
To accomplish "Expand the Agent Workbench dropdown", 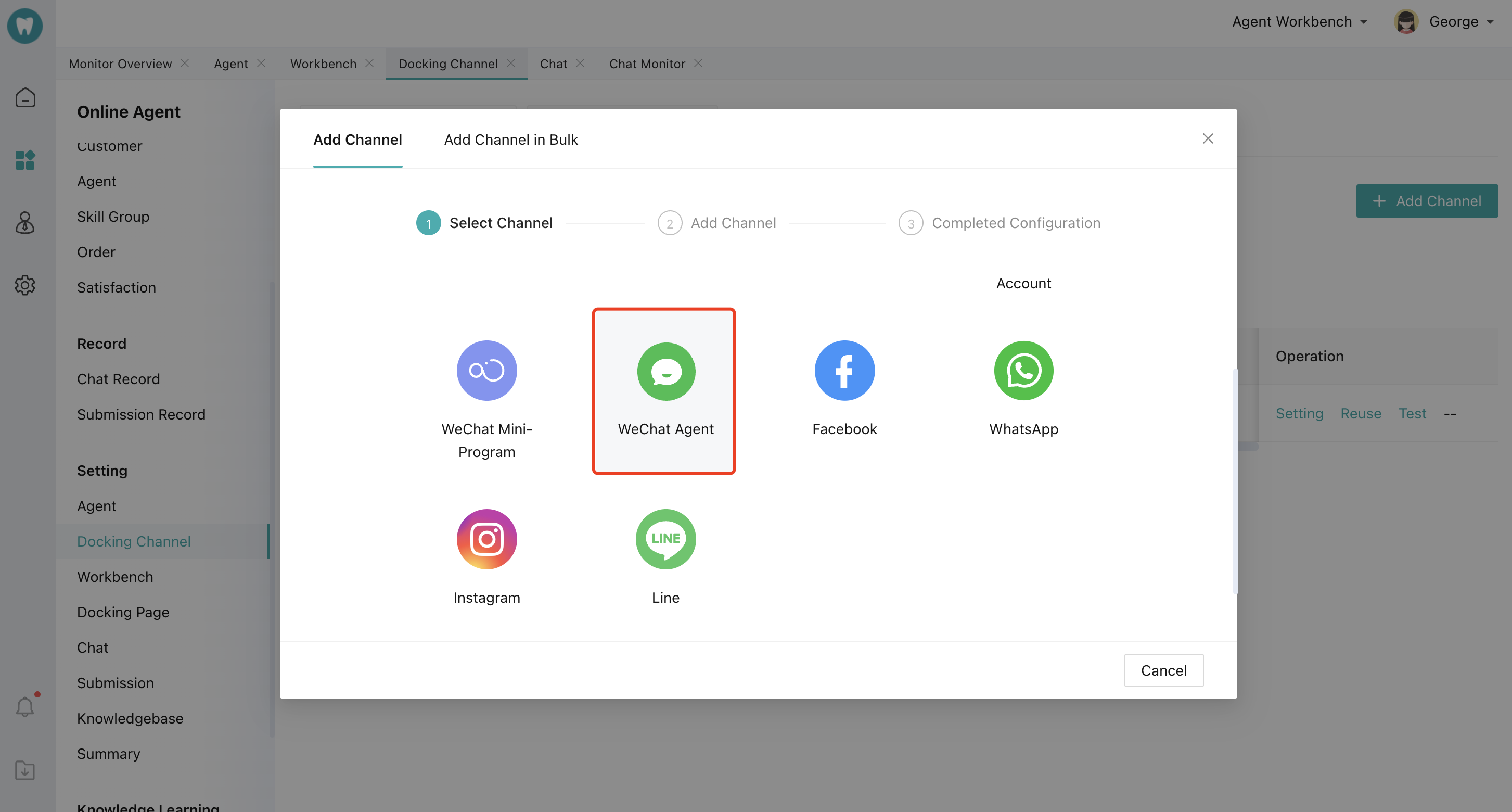I will [x=1300, y=22].
